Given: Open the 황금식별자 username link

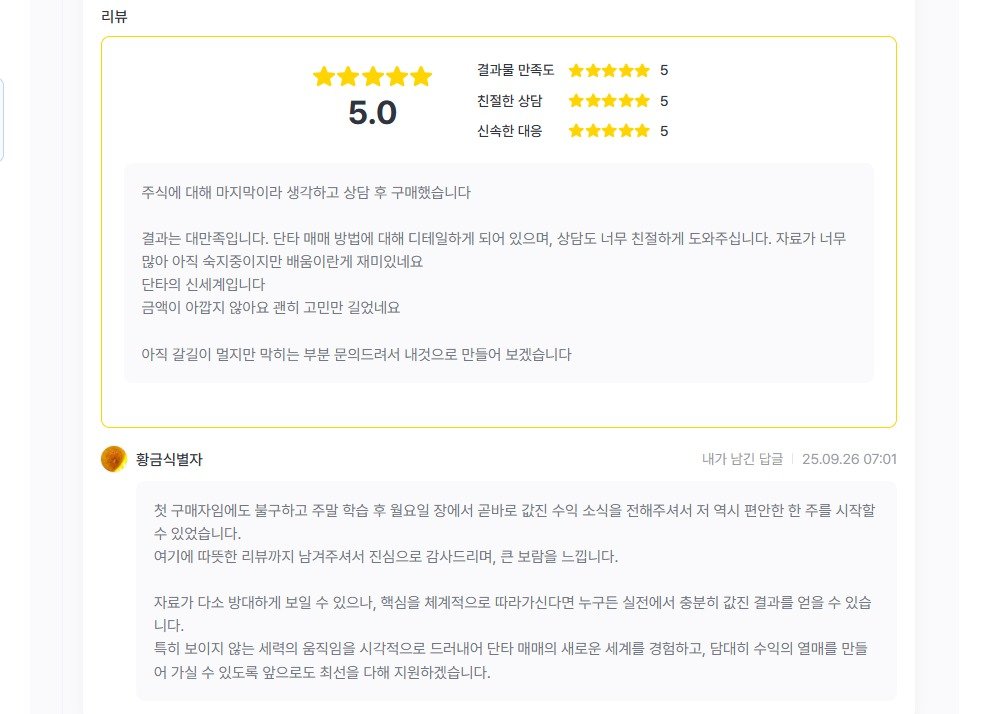Looking at the screenshot, I should tap(169, 460).
